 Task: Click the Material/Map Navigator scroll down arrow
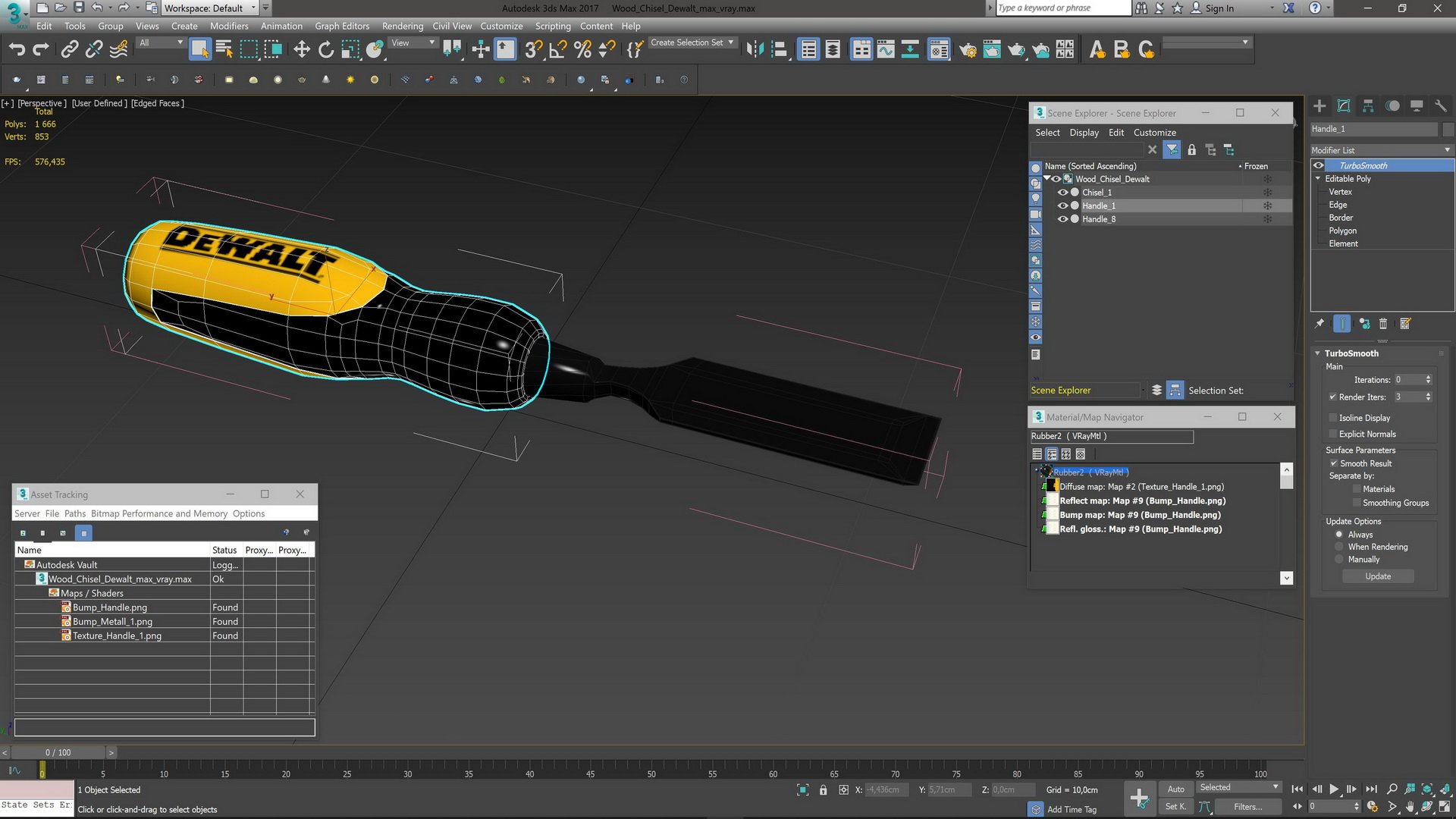pyautogui.click(x=1286, y=579)
